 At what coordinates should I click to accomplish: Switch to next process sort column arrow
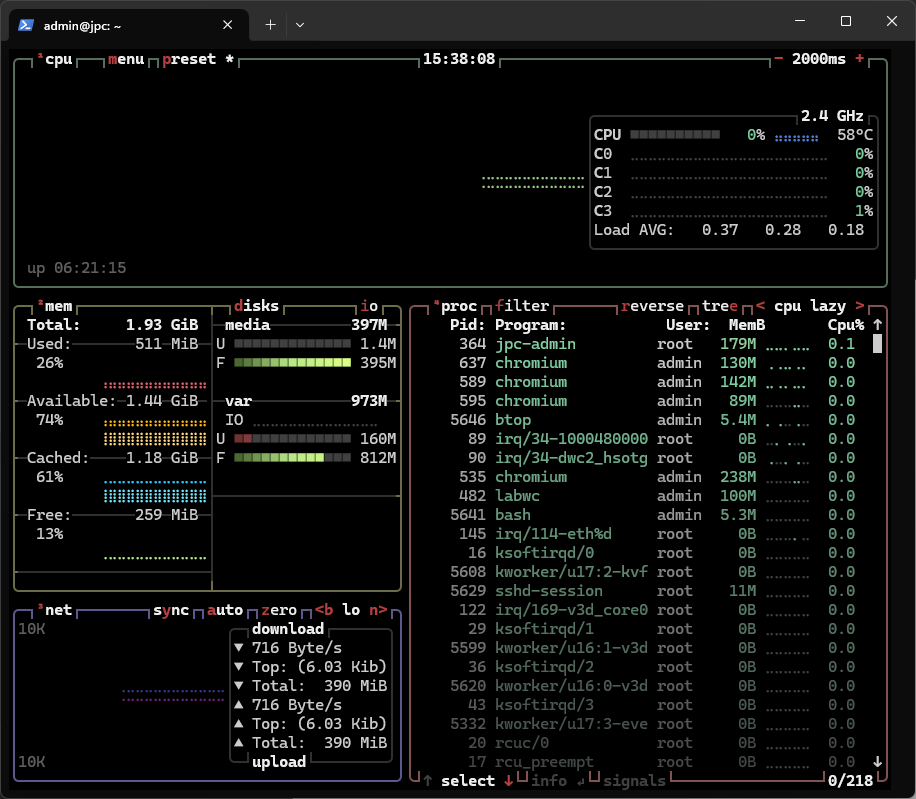point(859,306)
